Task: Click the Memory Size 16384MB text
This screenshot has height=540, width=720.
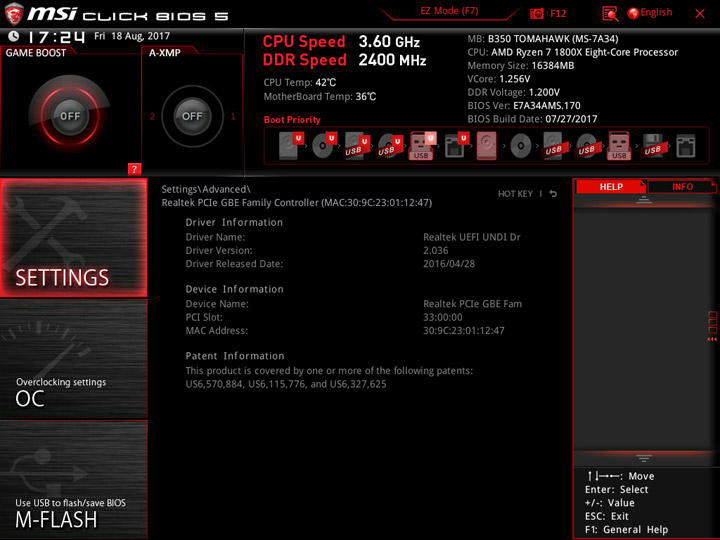Action: (x=521, y=66)
